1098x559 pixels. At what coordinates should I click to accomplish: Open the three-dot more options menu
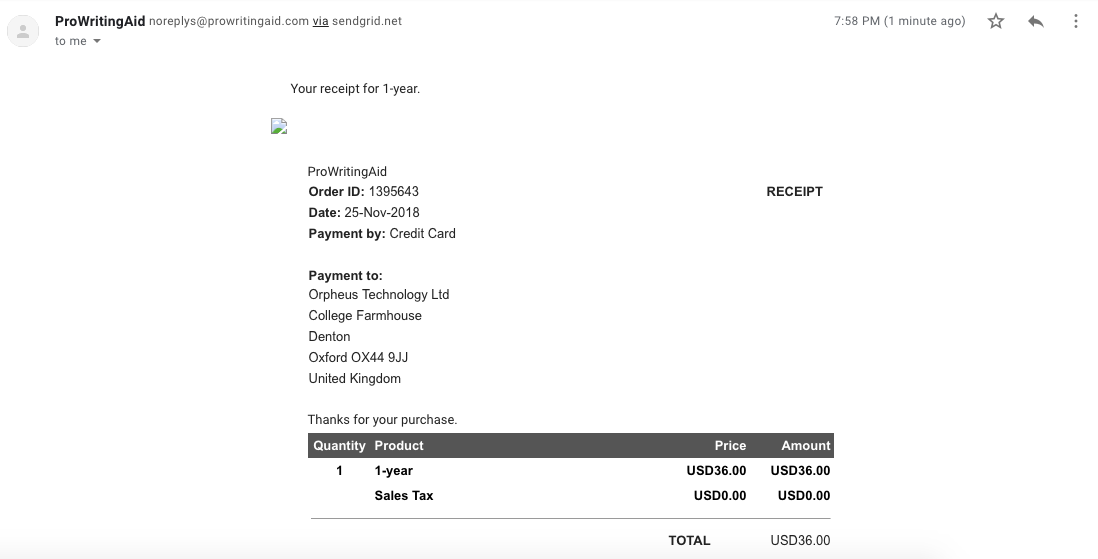coord(1076,21)
